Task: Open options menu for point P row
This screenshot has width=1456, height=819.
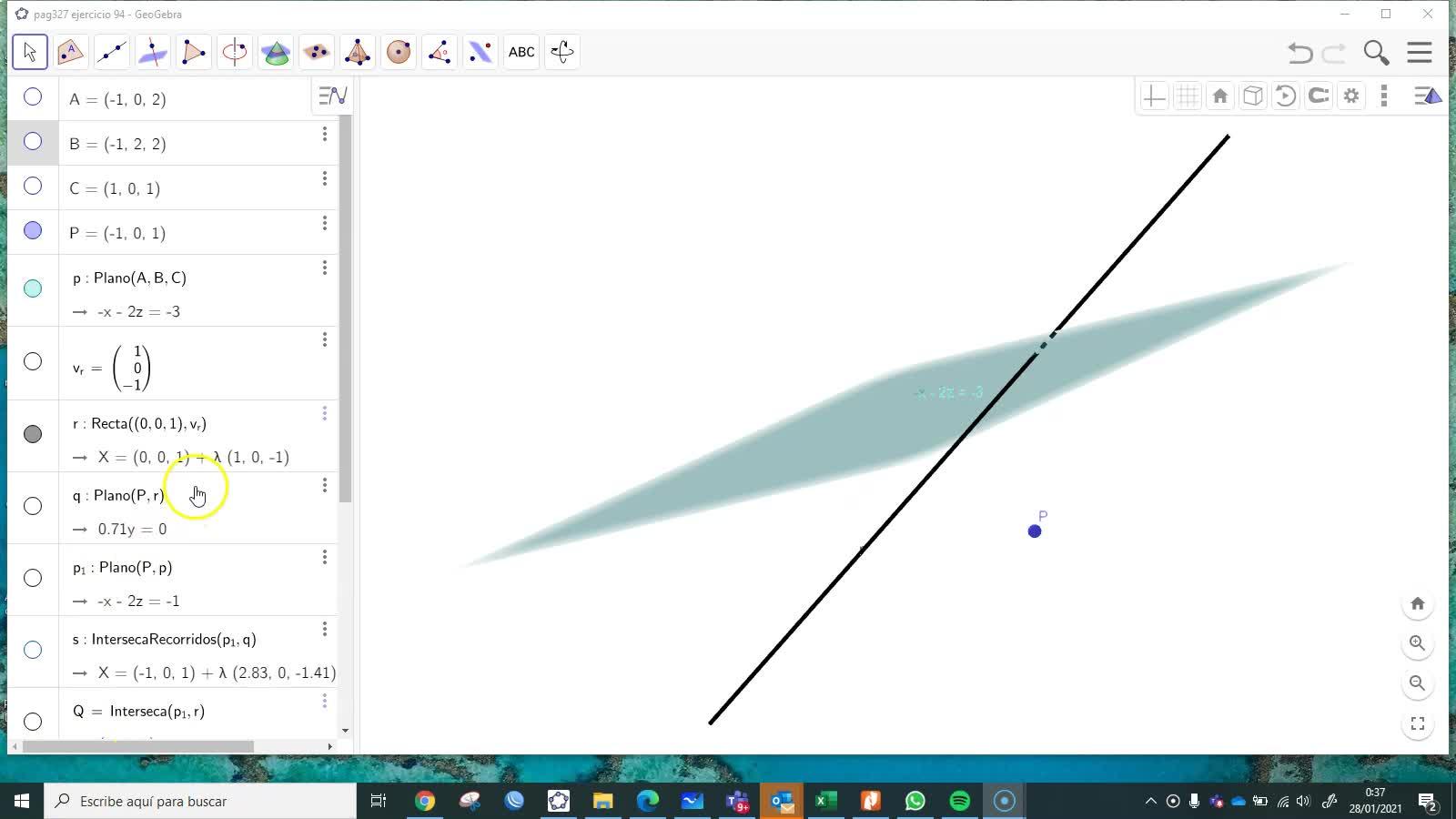Action: coord(324,223)
